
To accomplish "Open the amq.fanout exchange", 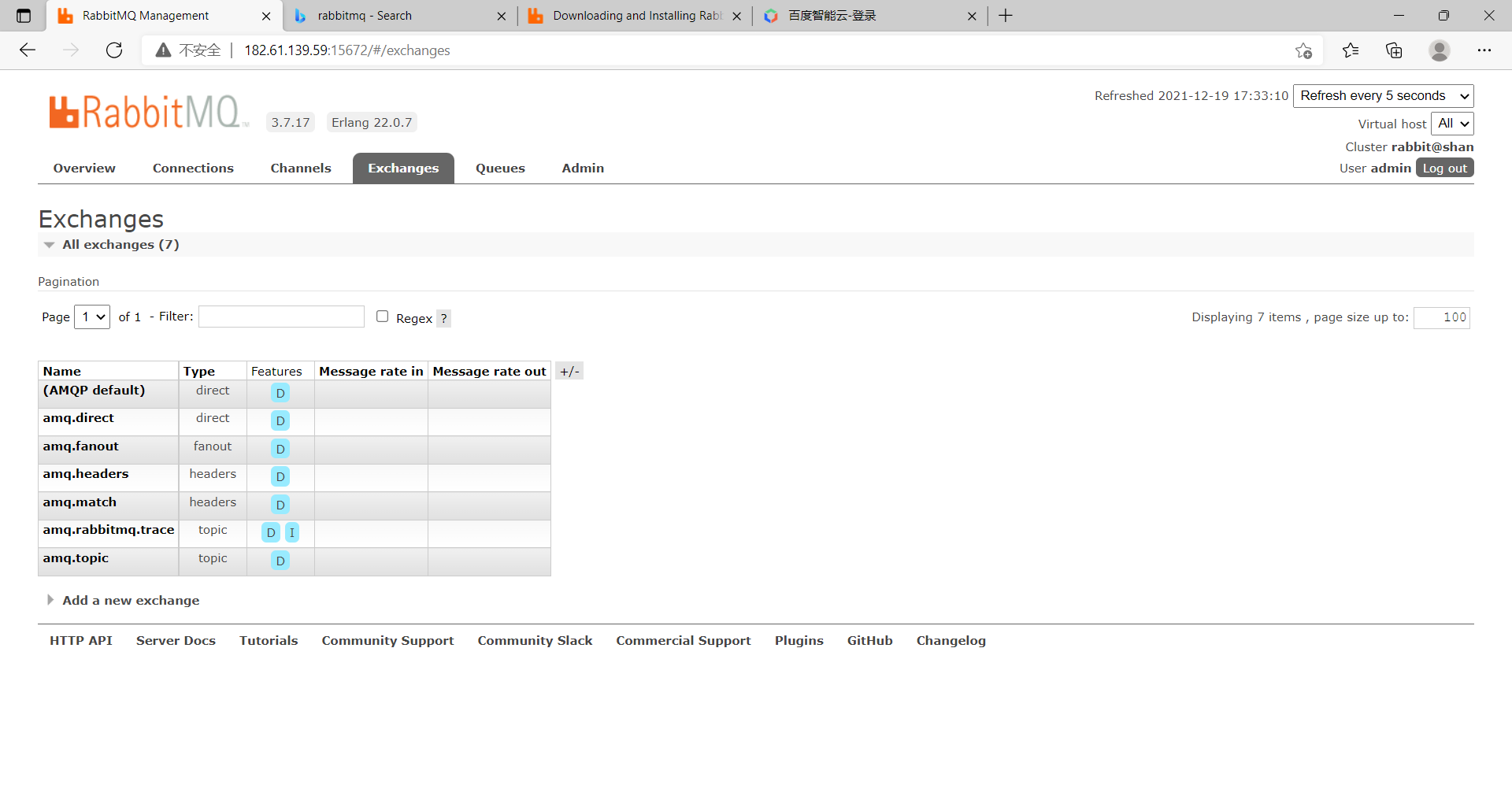I will (x=80, y=446).
